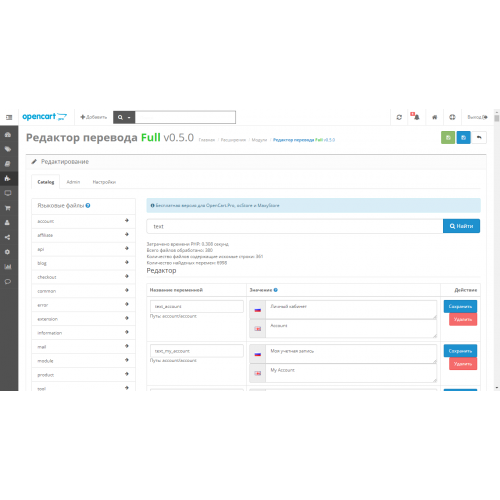The width and height of the screenshot is (500, 500).
Task: Click the translation search field containing text
Action: (295, 226)
